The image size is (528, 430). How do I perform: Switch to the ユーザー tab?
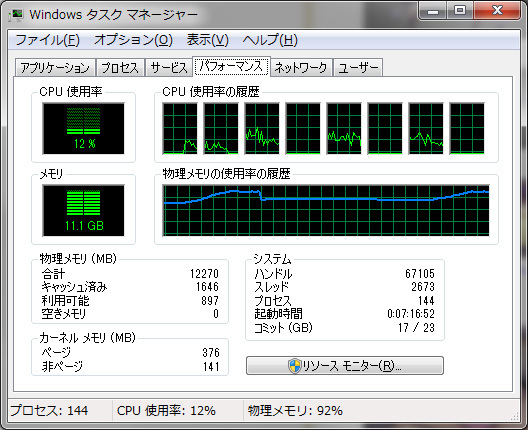click(x=358, y=68)
